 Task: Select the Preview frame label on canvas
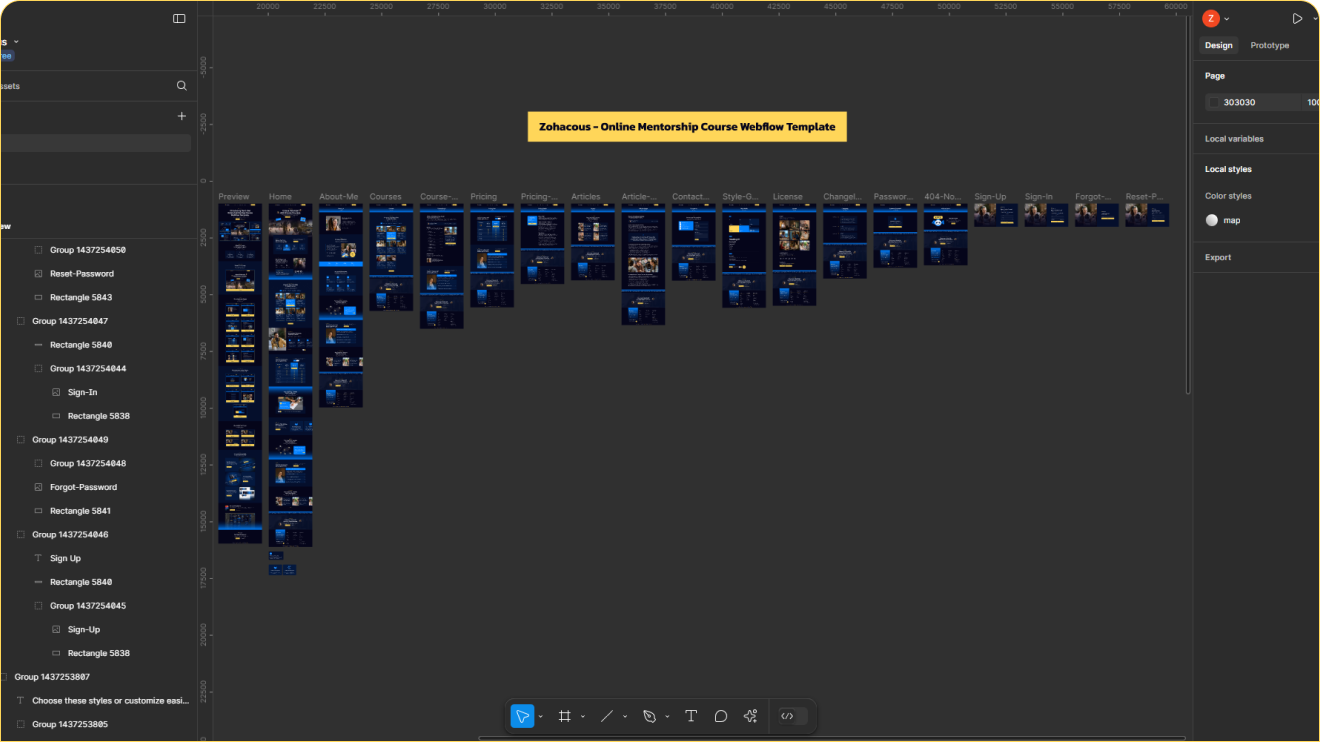point(234,197)
